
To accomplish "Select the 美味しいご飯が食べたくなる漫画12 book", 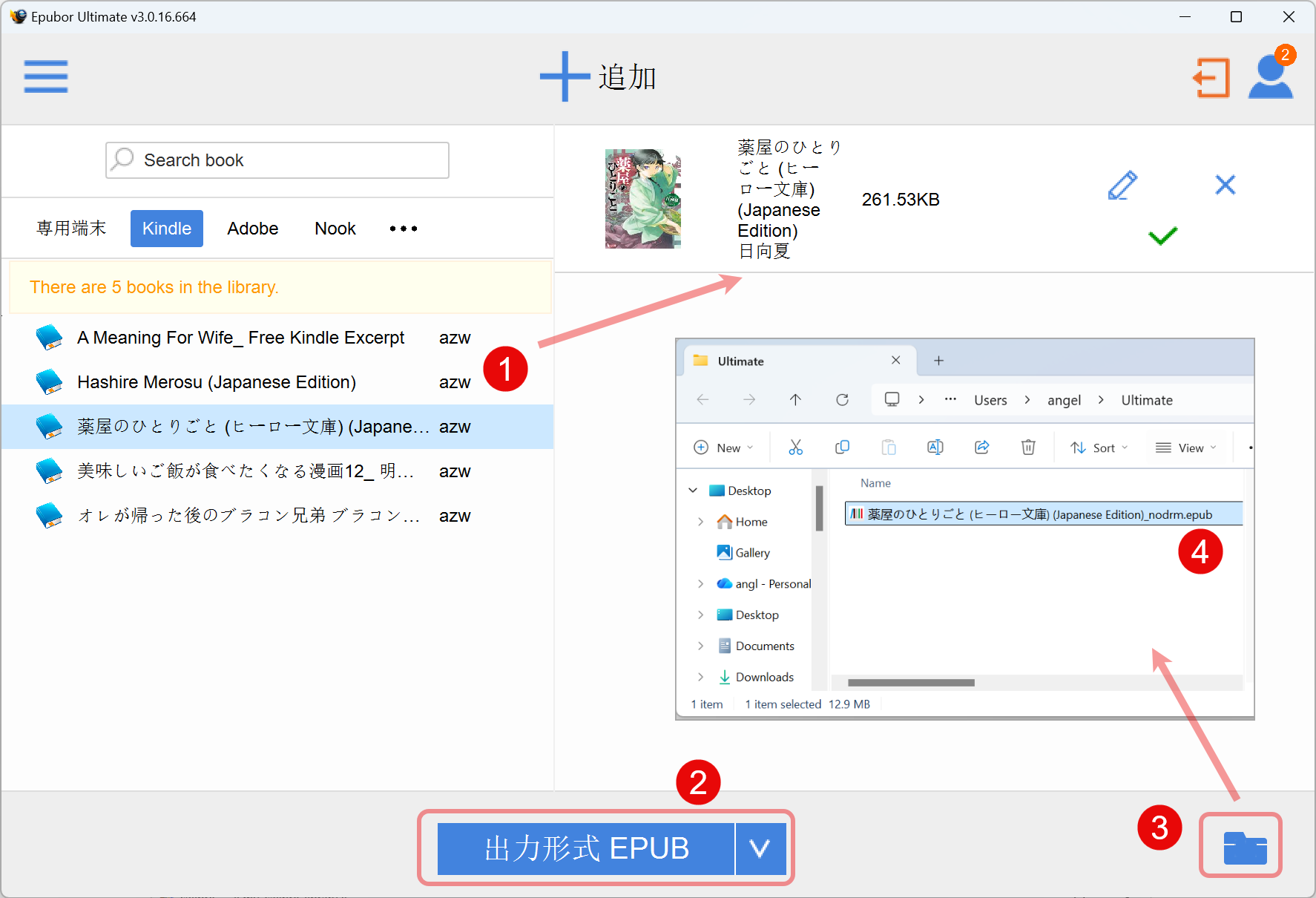I will point(277,471).
